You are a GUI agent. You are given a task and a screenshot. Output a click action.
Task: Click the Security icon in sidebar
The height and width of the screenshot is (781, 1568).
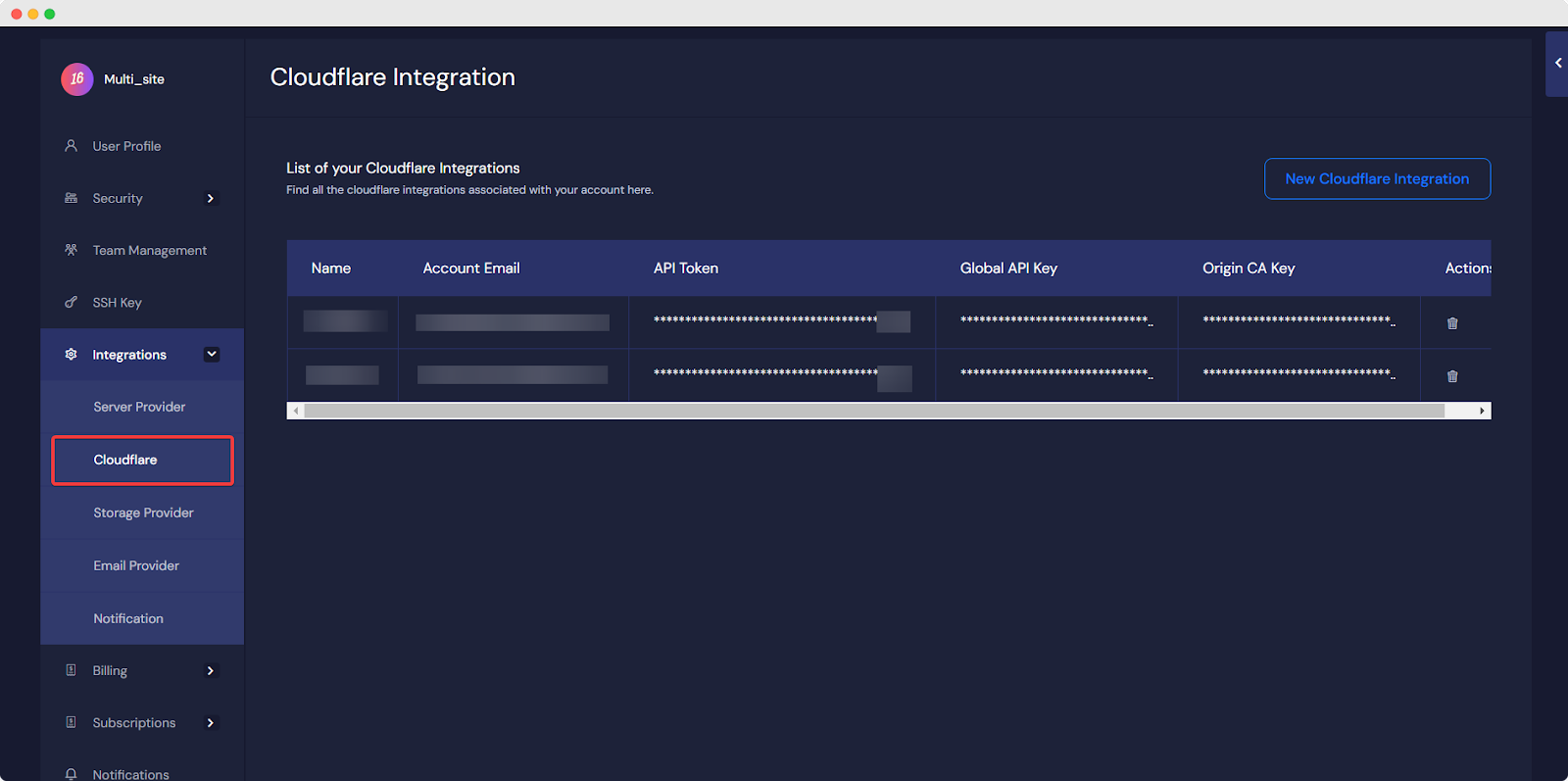(x=71, y=198)
